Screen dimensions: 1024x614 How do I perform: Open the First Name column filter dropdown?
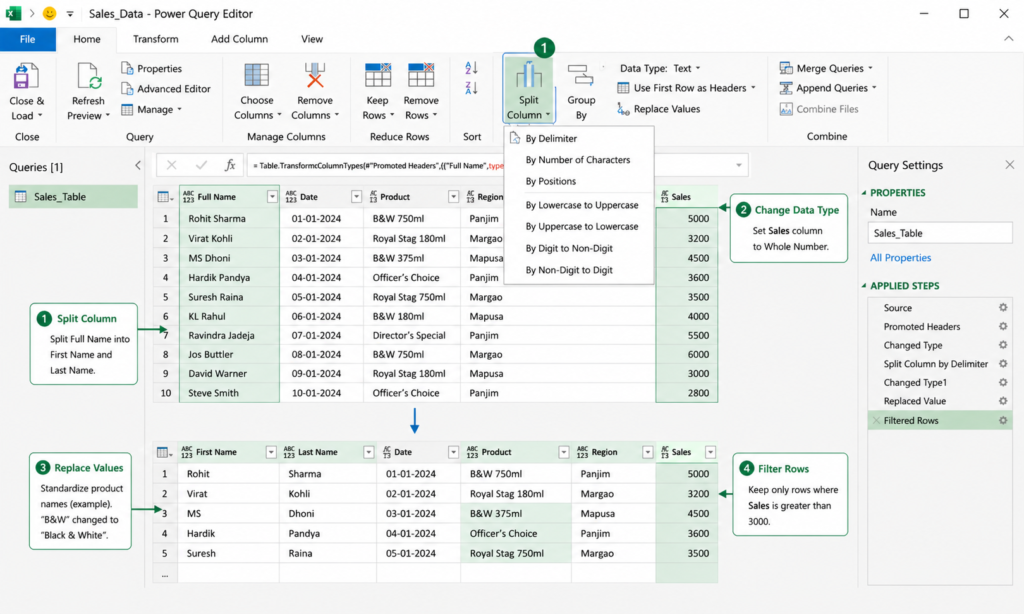270,452
